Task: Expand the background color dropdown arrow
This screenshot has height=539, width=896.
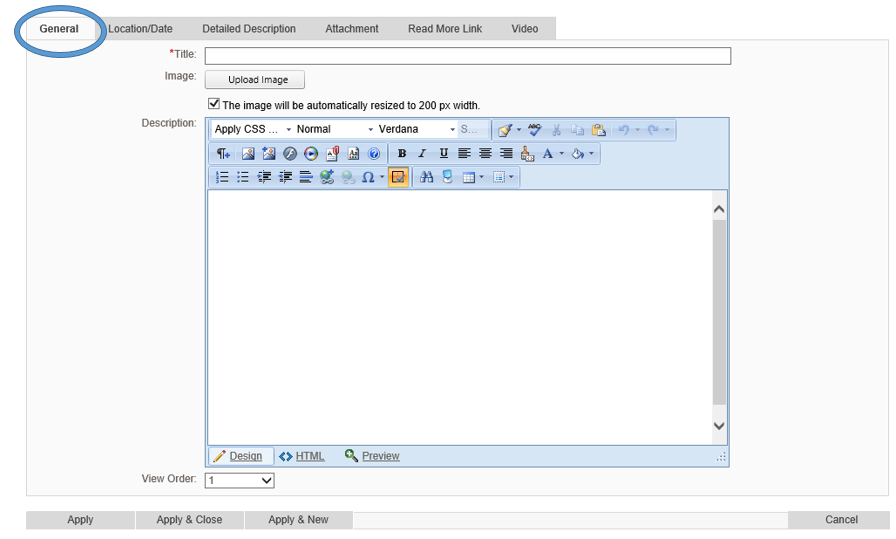Action: coord(591,153)
